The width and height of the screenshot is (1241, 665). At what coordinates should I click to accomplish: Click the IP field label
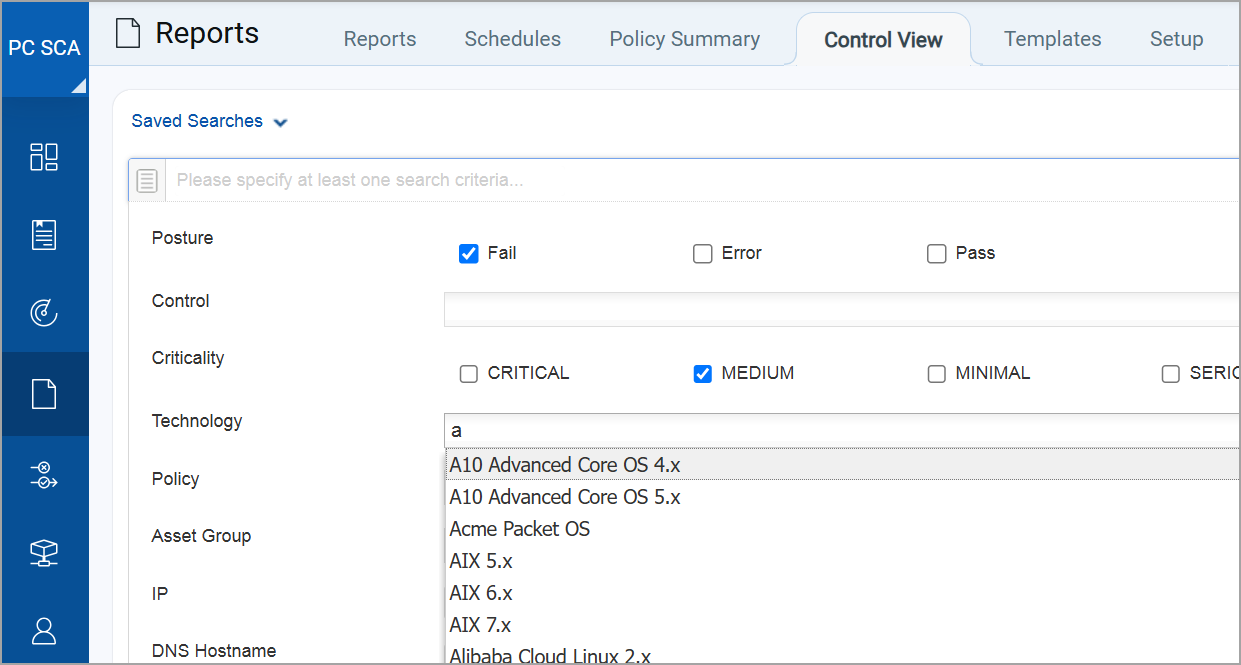click(x=160, y=594)
